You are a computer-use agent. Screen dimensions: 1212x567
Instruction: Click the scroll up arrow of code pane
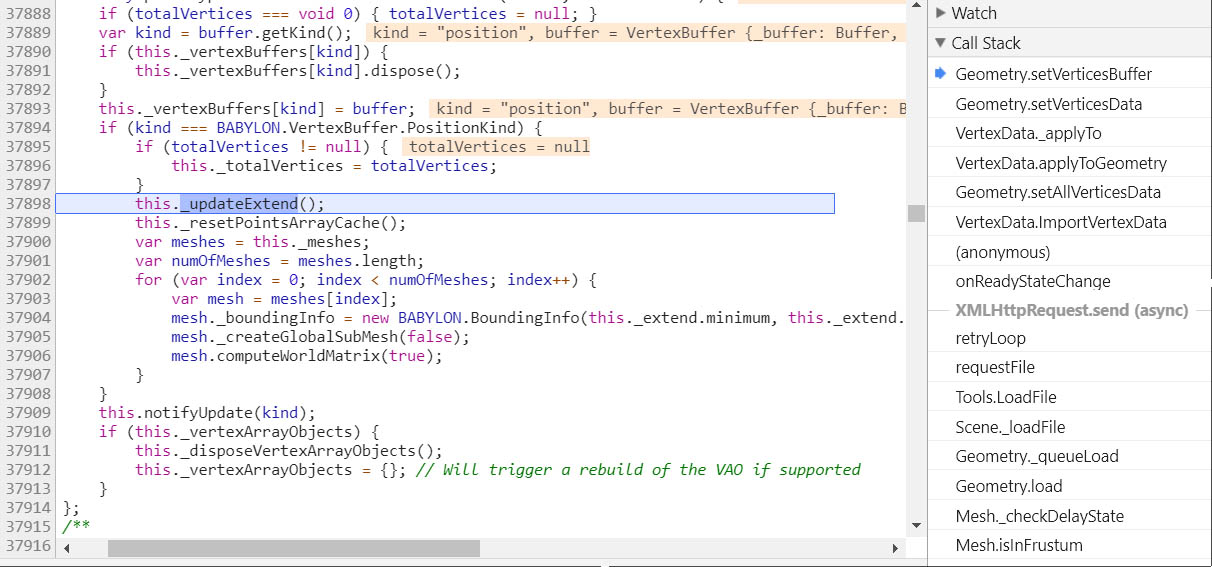pyautogui.click(x=916, y=7)
